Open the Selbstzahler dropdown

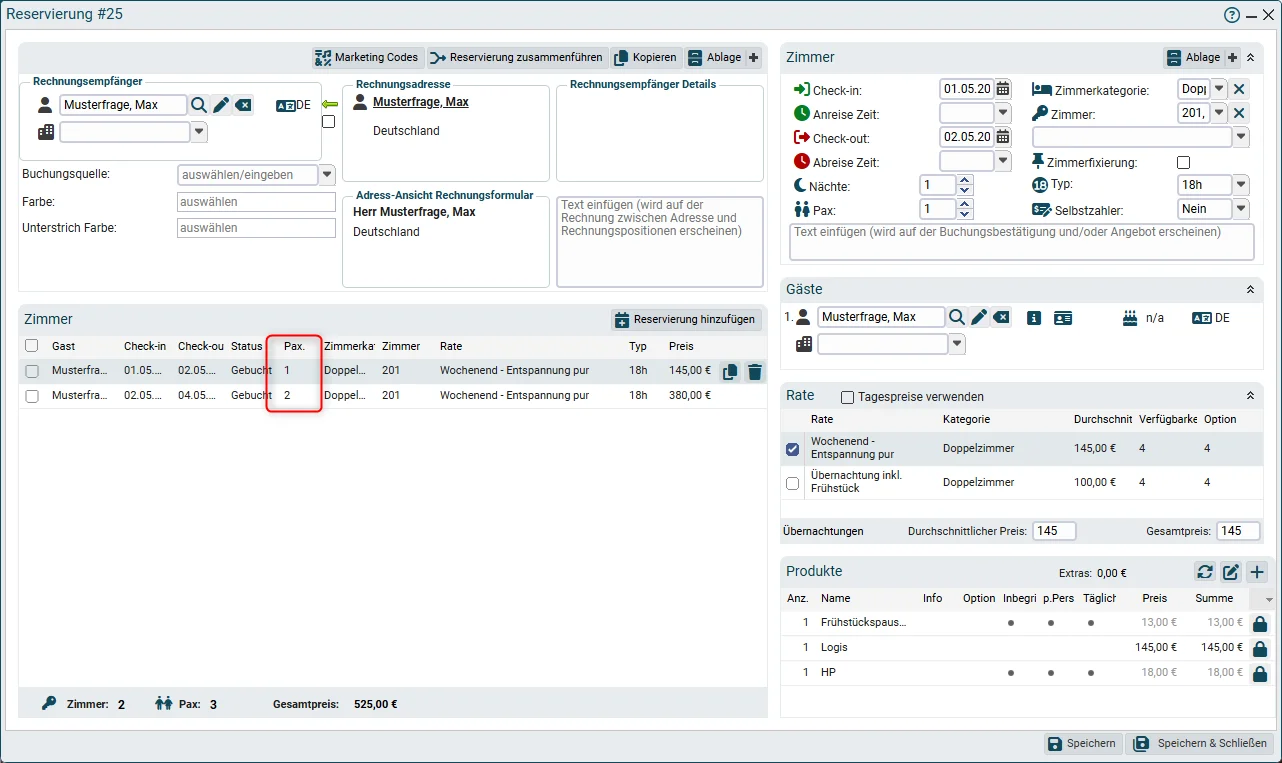(1241, 209)
